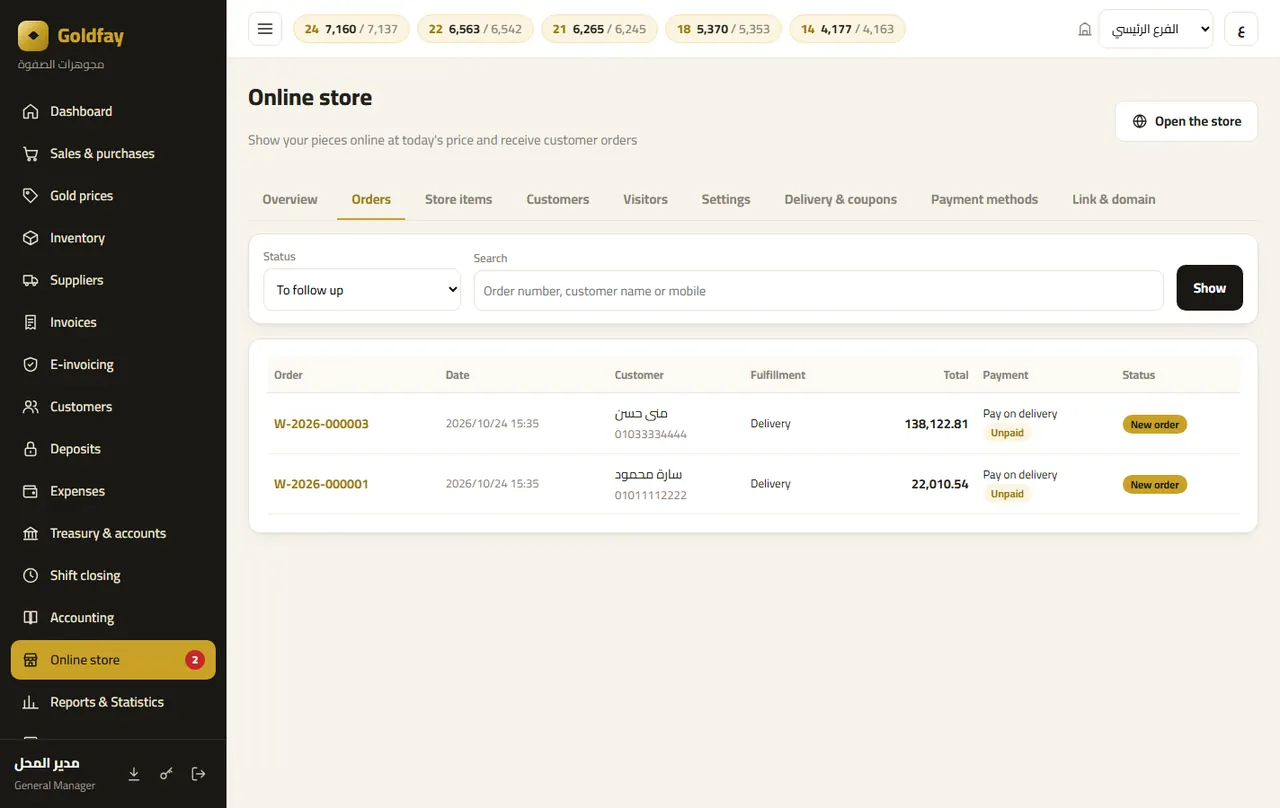Click the New order badge for W-2026-000003

coord(1155,425)
